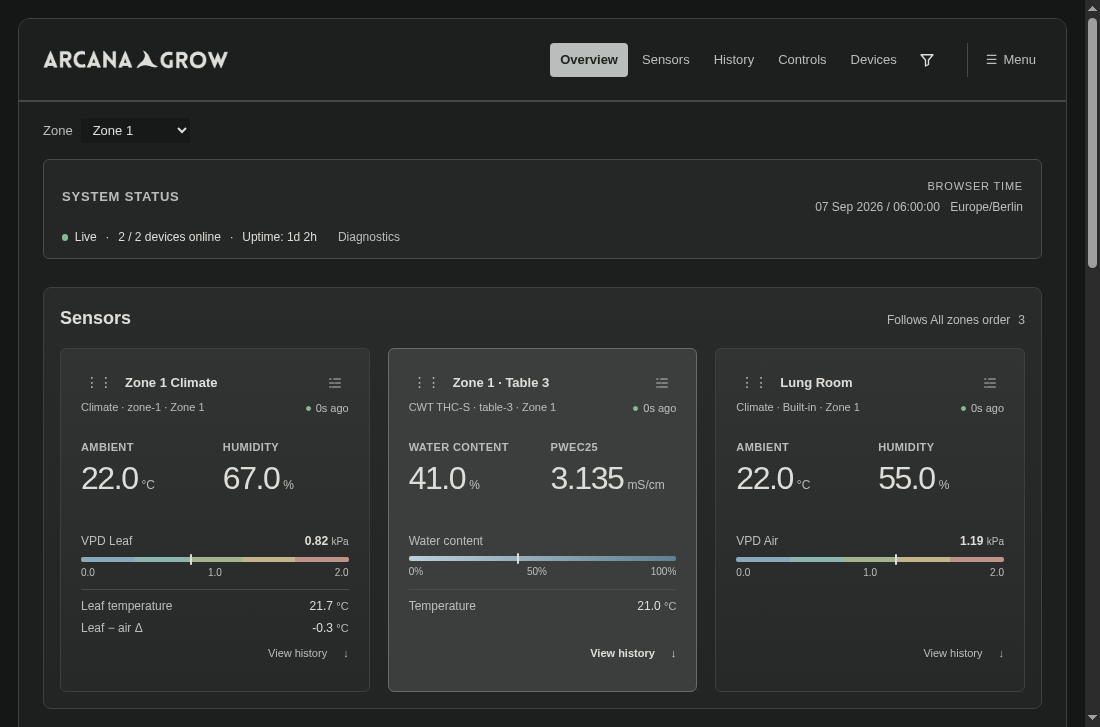Click the Water content gauge bar
This screenshot has width=1100, height=727.
click(x=542, y=559)
